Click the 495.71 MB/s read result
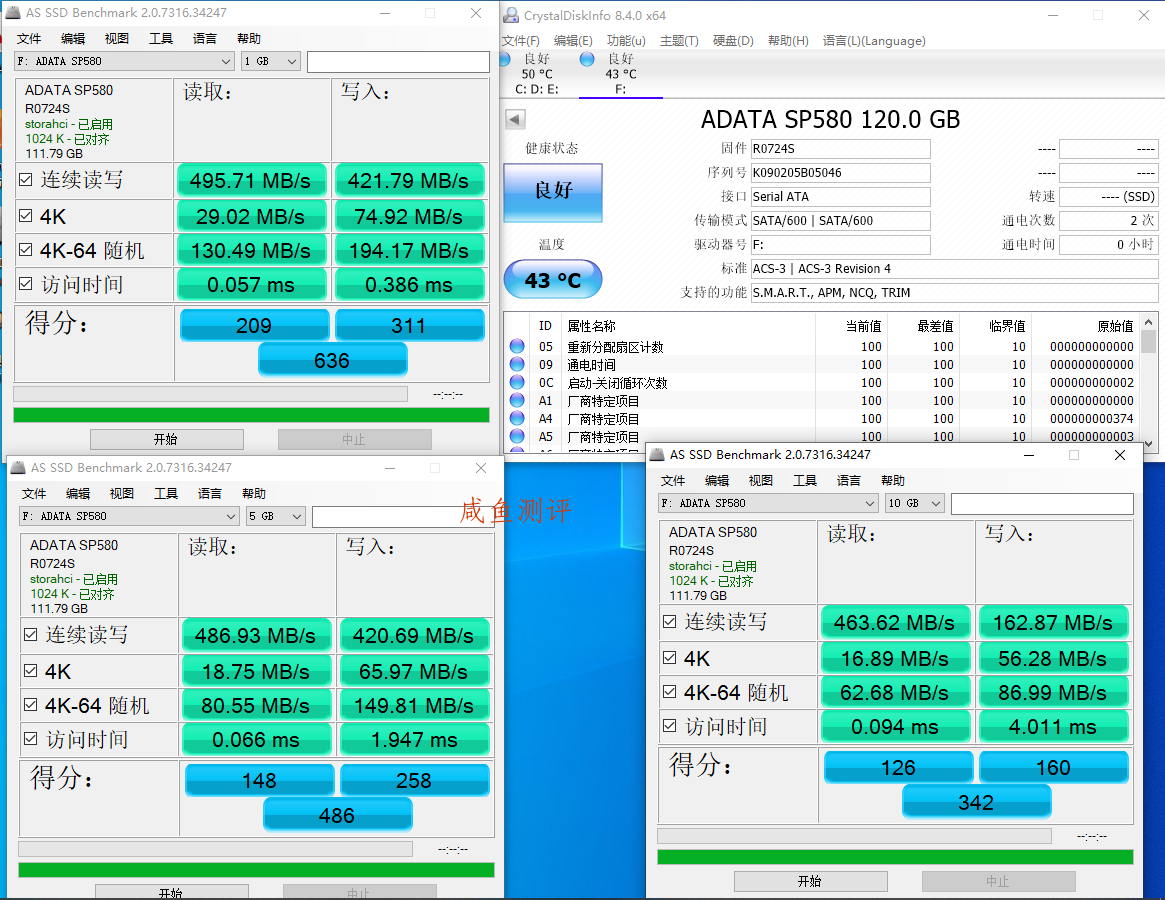This screenshot has height=900, width=1165. pos(251,181)
